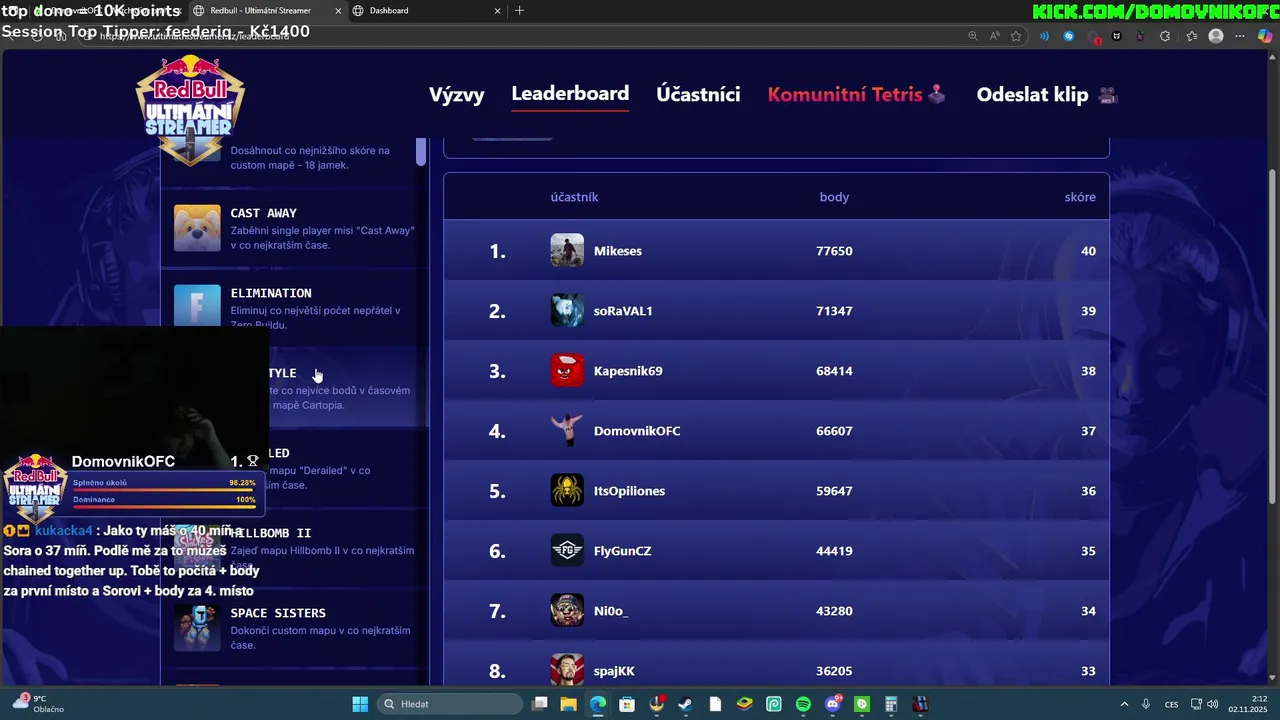Image resolution: width=1280 pixels, height=720 pixels.
Task: Select participant name FlyGunCZ
Action: coord(623,551)
